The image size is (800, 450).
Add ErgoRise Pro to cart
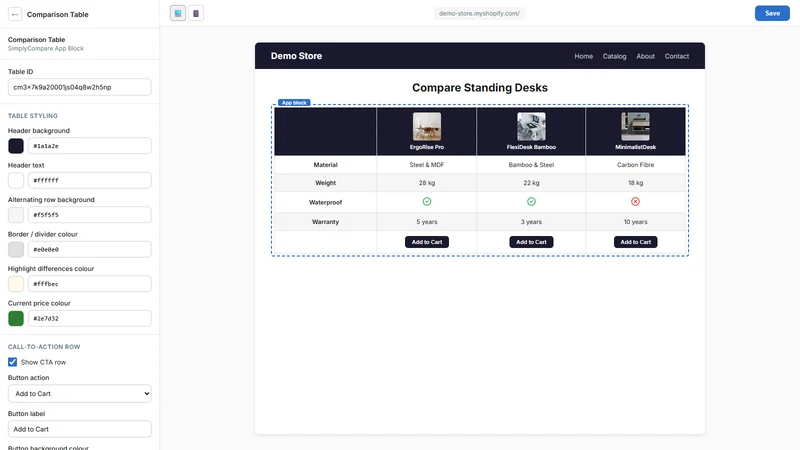[427, 242]
